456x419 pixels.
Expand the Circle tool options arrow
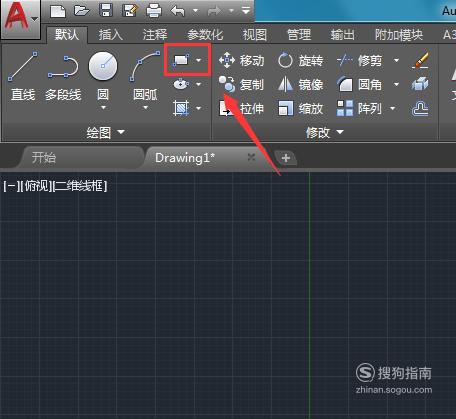[x=103, y=108]
